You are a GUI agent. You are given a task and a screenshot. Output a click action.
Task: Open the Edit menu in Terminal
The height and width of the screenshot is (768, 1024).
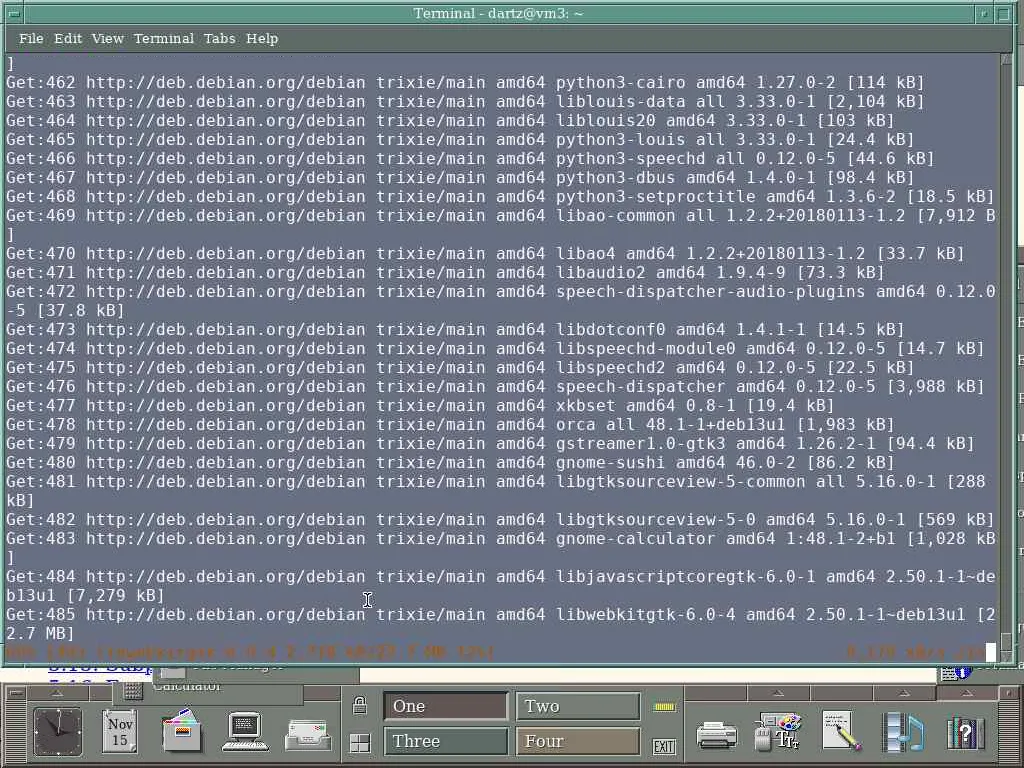(68, 39)
